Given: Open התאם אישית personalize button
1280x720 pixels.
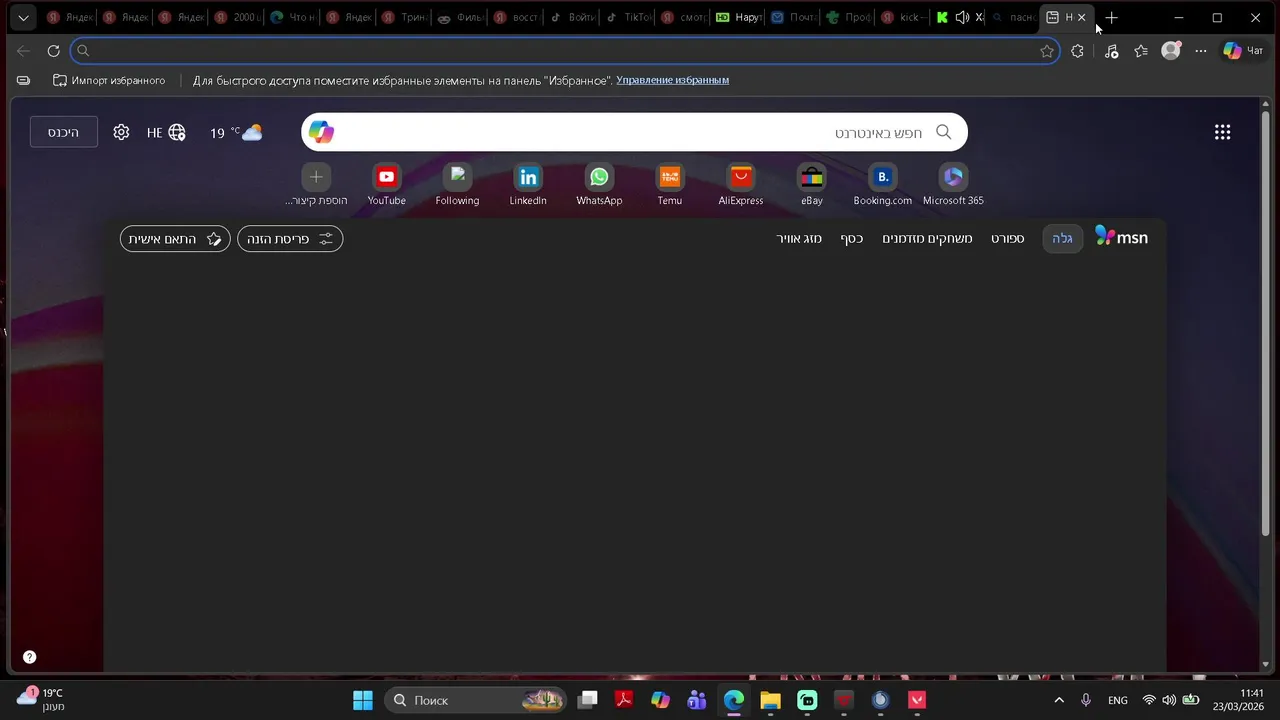Looking at the screenshot, I should click(175, 239).
